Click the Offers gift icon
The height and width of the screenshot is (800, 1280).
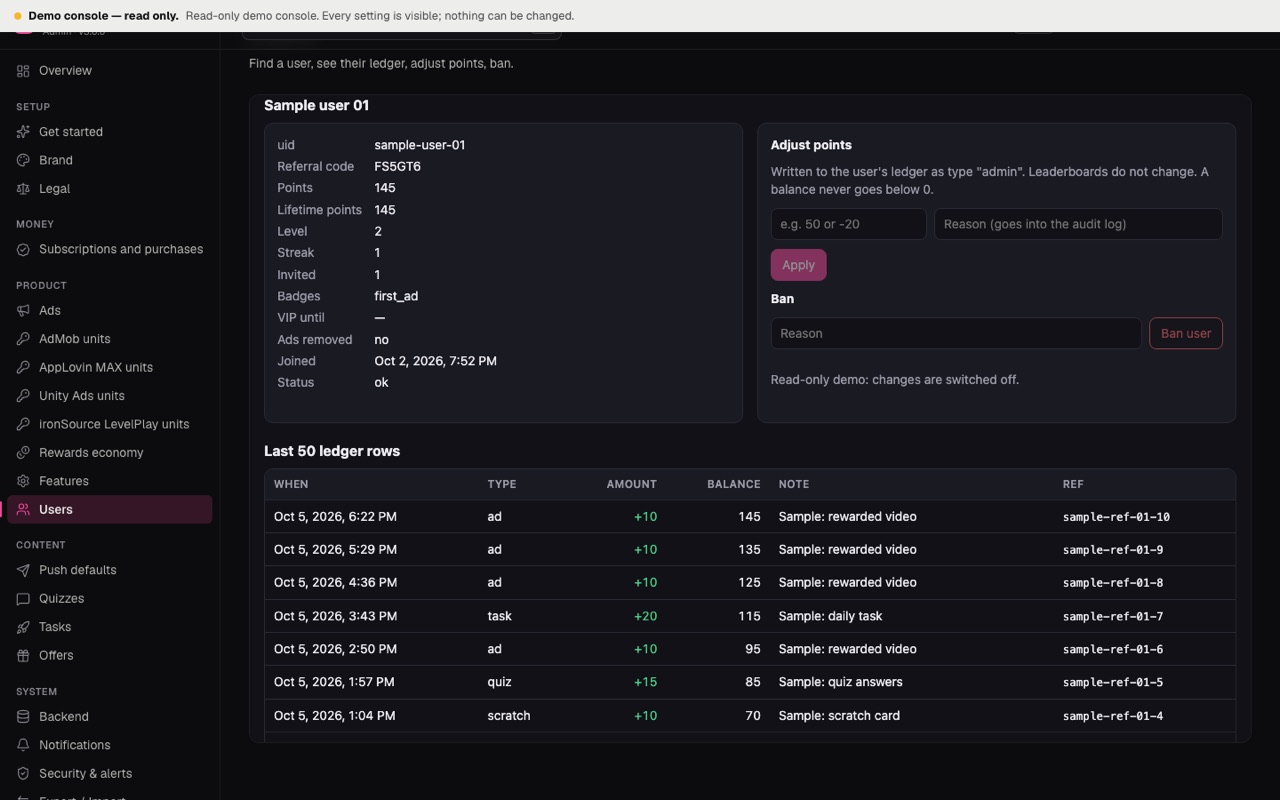point(23,656)
